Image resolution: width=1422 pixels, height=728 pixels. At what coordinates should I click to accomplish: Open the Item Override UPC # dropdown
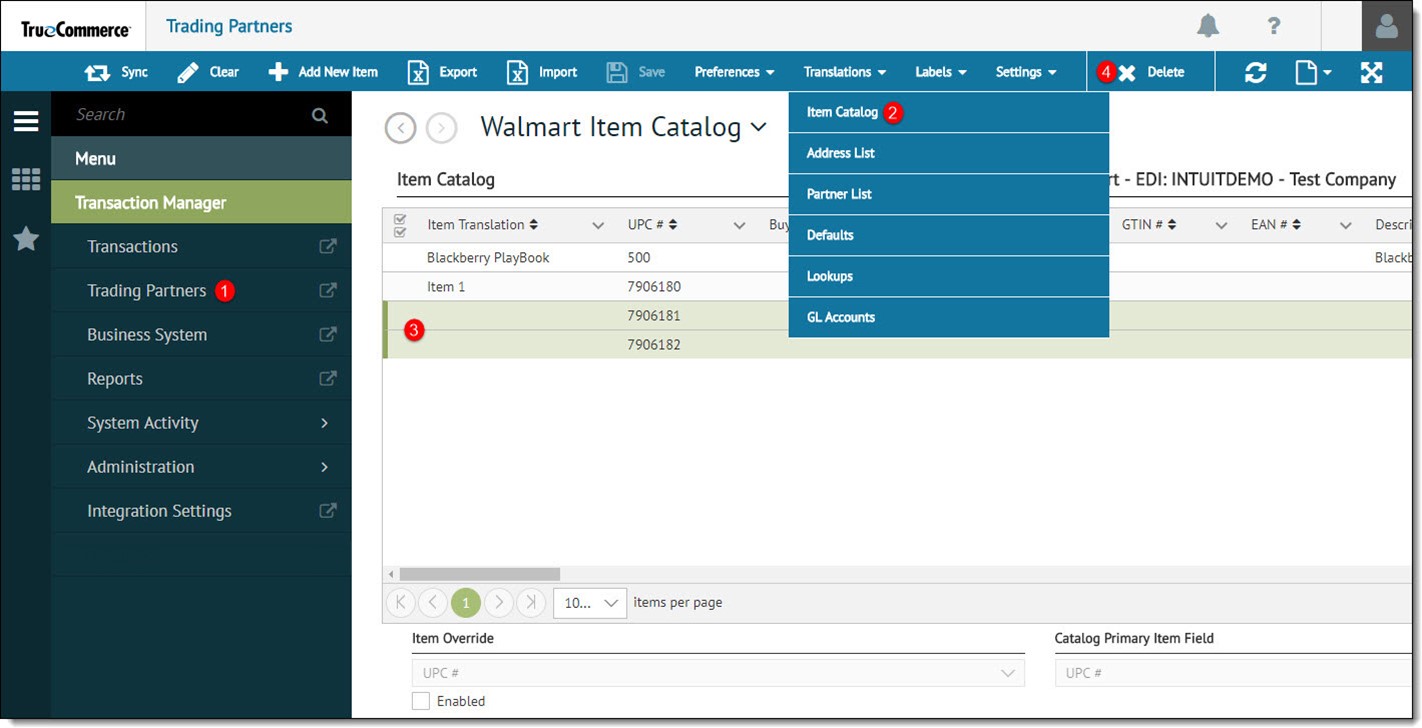(x=718, y=673)
